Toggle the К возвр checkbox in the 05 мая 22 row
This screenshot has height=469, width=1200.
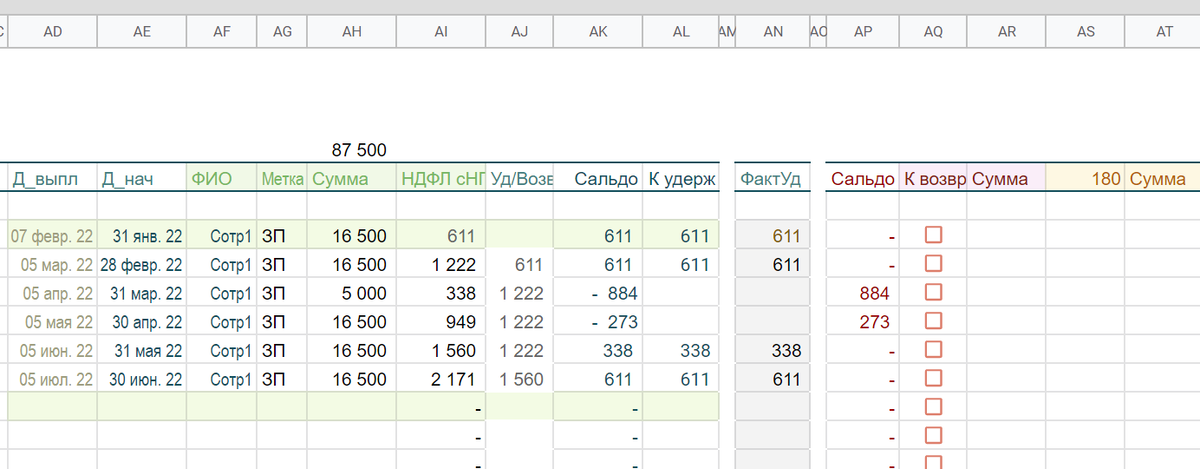[933, 322]
